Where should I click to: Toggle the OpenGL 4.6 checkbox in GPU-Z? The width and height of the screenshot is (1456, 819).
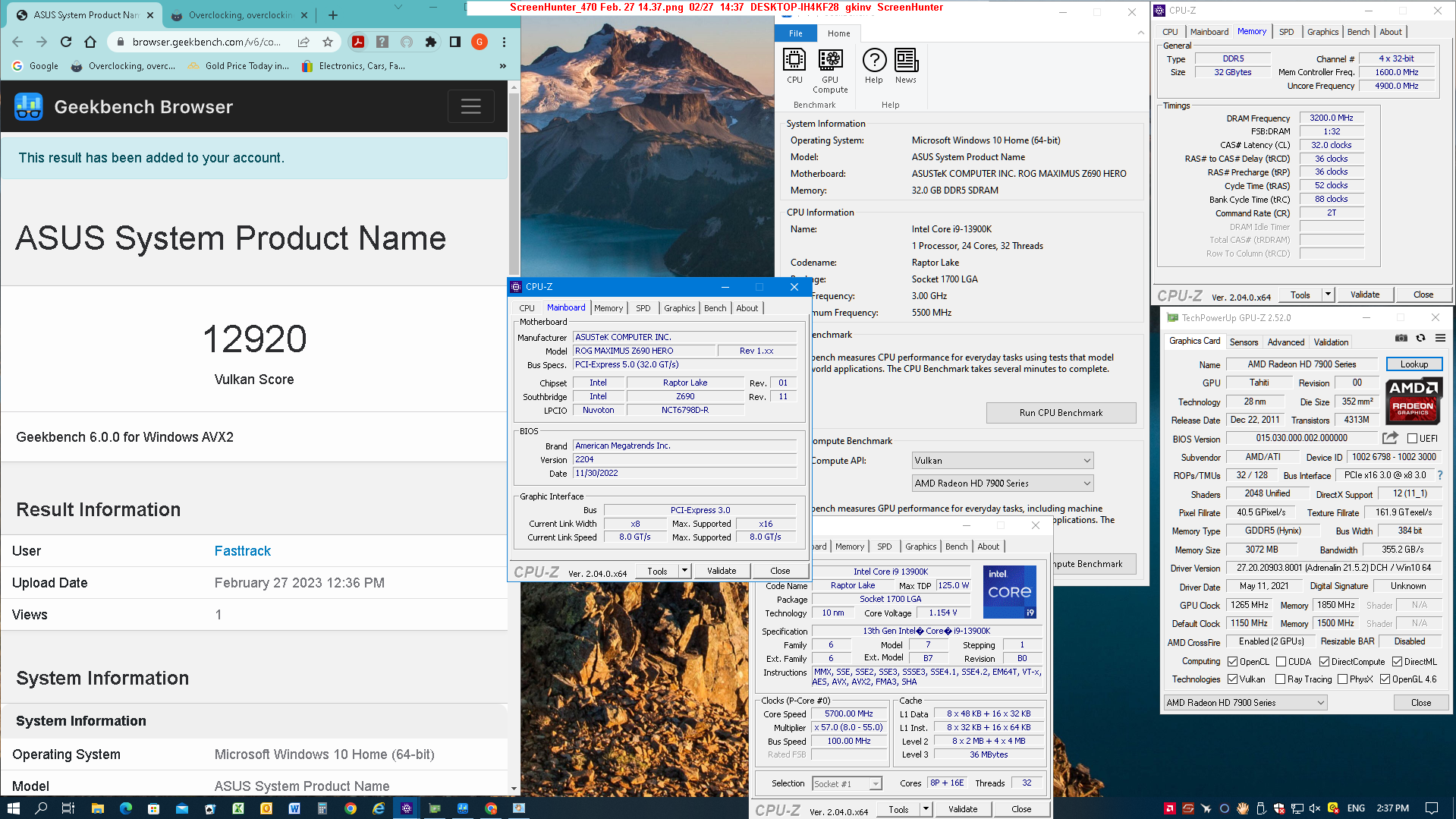tap(1385, 679)
